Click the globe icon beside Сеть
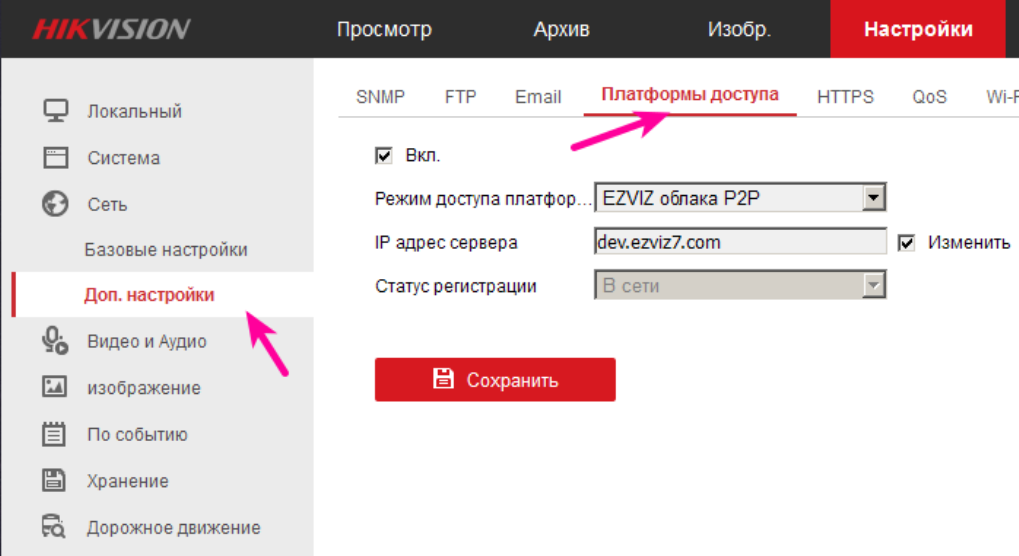The width and height of the screenshot is (1019, 556). coord(54,204)
